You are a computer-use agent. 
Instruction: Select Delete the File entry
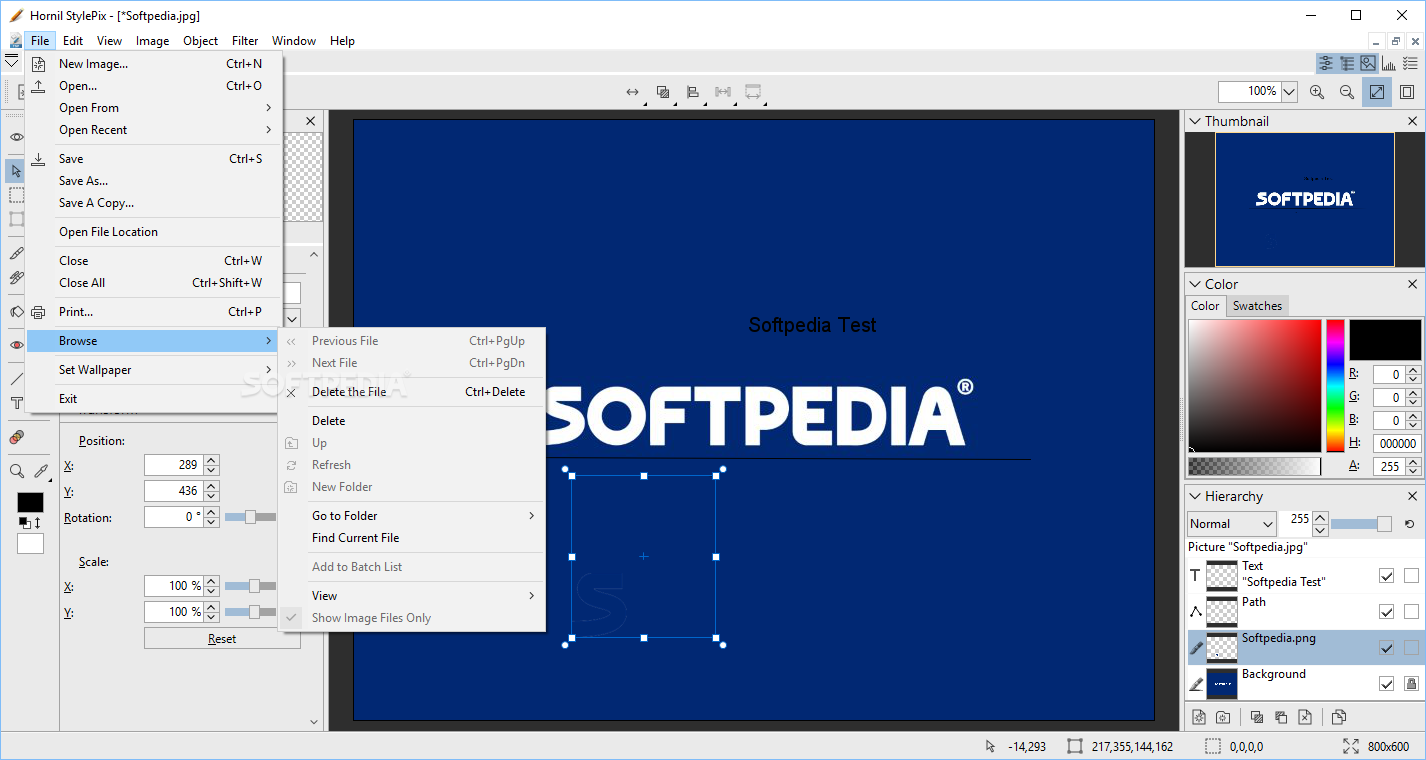[412, 392]
